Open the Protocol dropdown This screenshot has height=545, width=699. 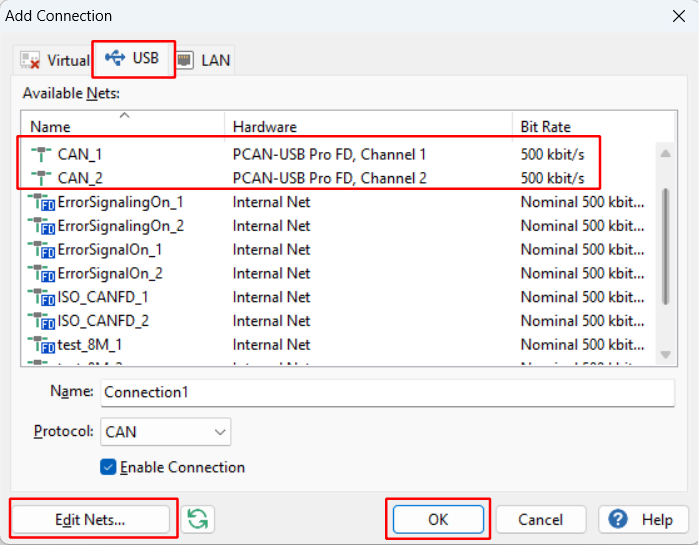pos(165,432)
